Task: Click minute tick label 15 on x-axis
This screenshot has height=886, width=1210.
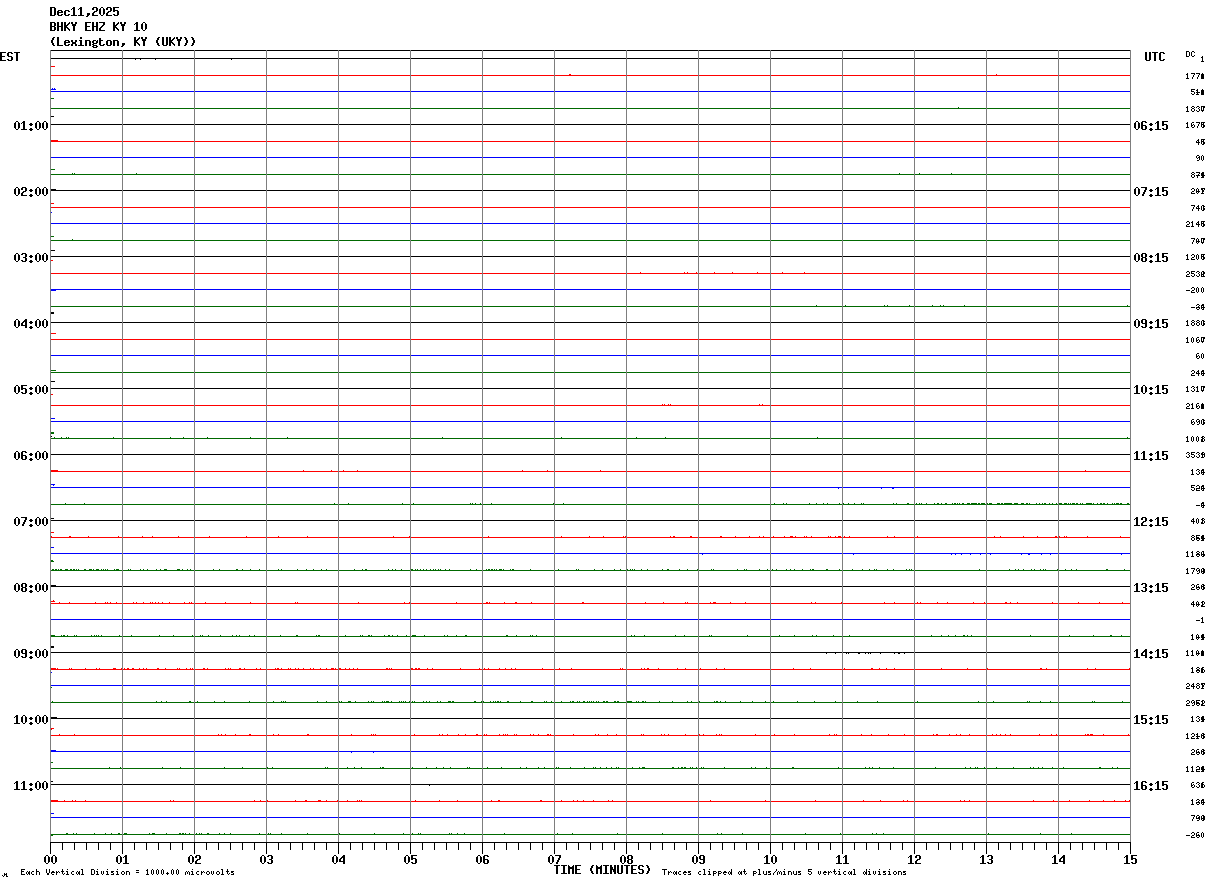Action: (x=1130, y=859)
